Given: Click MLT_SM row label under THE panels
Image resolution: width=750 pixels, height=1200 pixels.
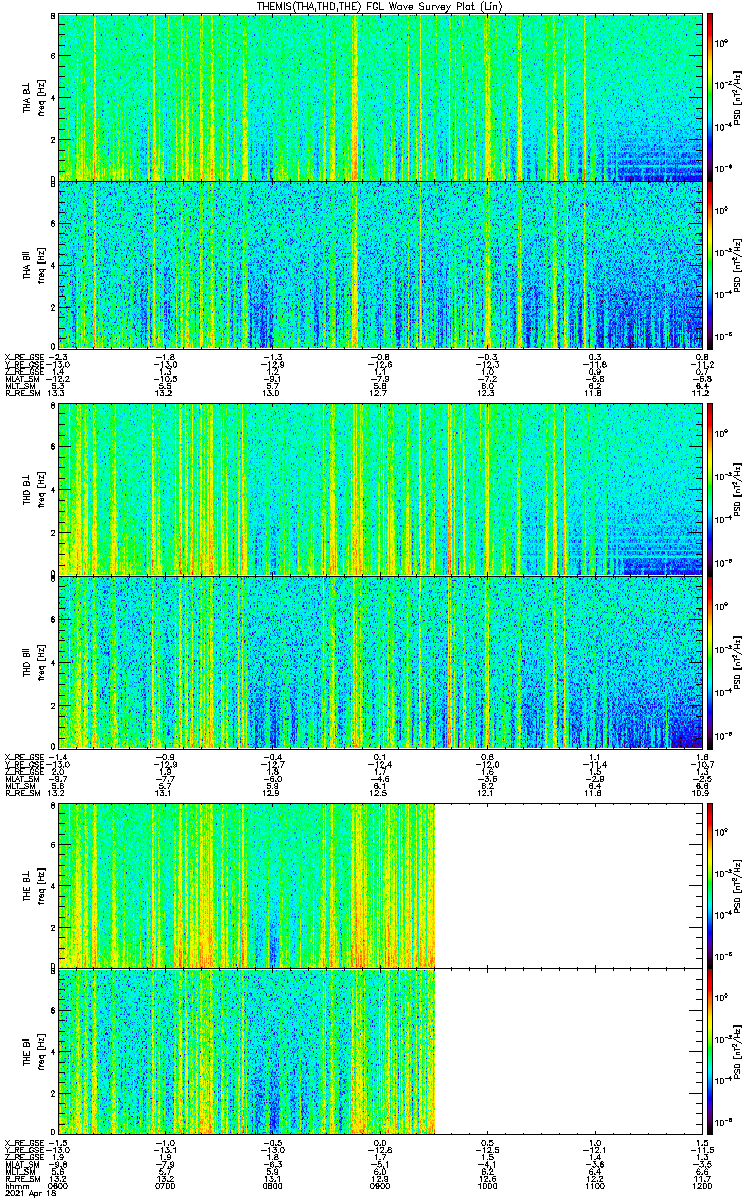Looking at the screenshot, I should point(20,1172).
